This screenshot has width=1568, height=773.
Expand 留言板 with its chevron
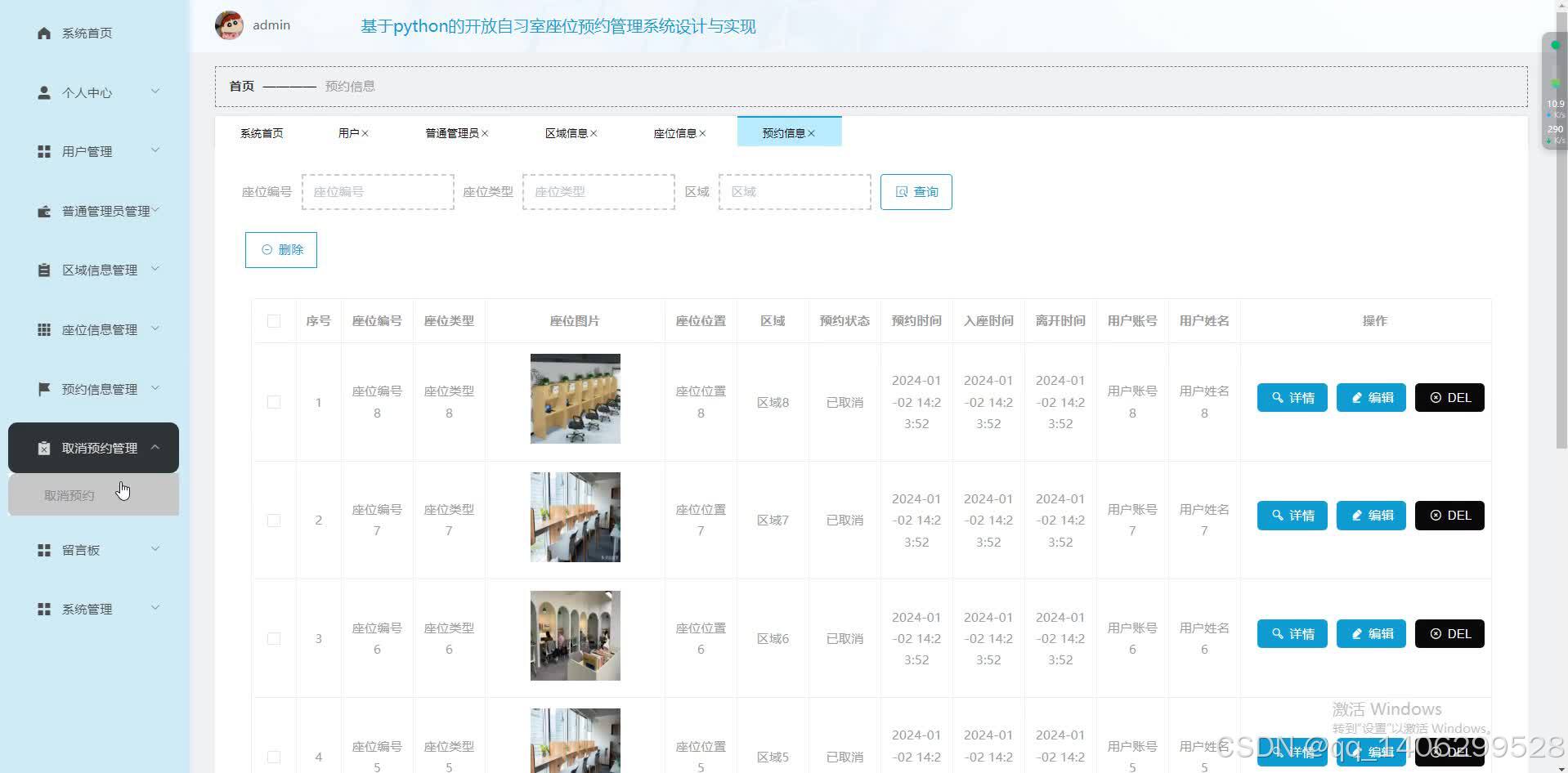pos(155,549)
